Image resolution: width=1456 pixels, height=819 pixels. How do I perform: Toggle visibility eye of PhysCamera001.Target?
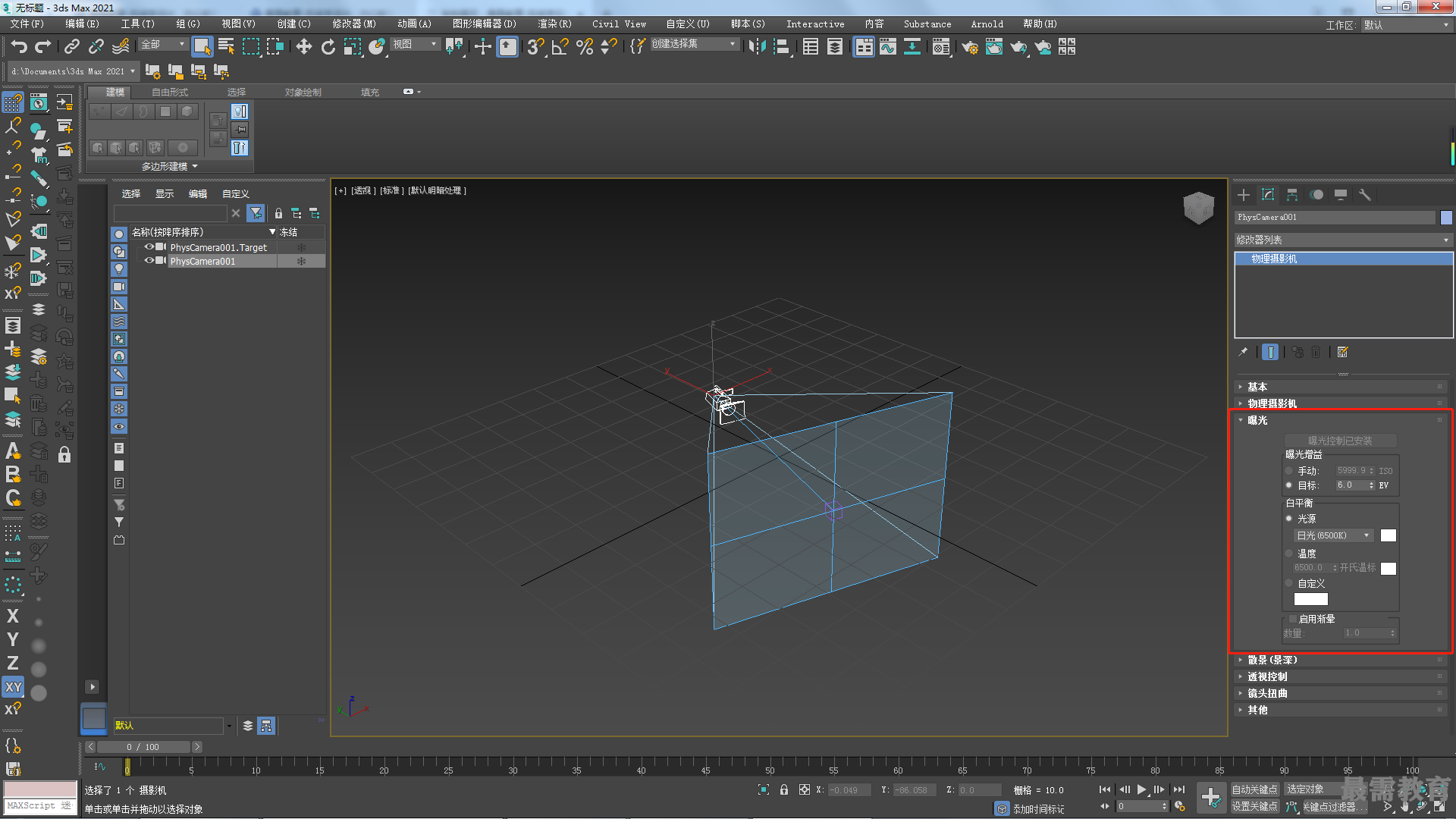(149, 247)
